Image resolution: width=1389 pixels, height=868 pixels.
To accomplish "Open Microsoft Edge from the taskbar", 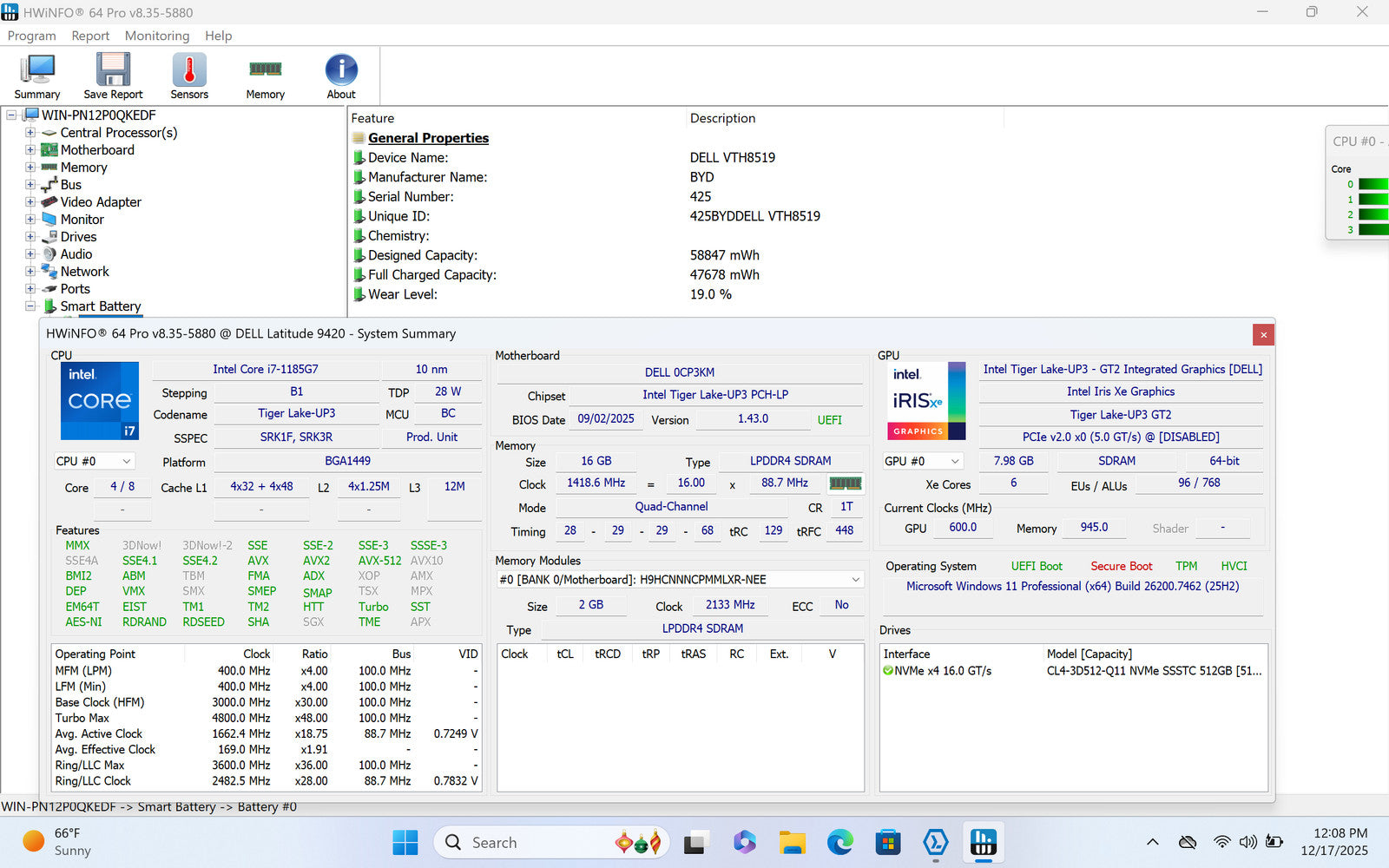I will [839, 842].
